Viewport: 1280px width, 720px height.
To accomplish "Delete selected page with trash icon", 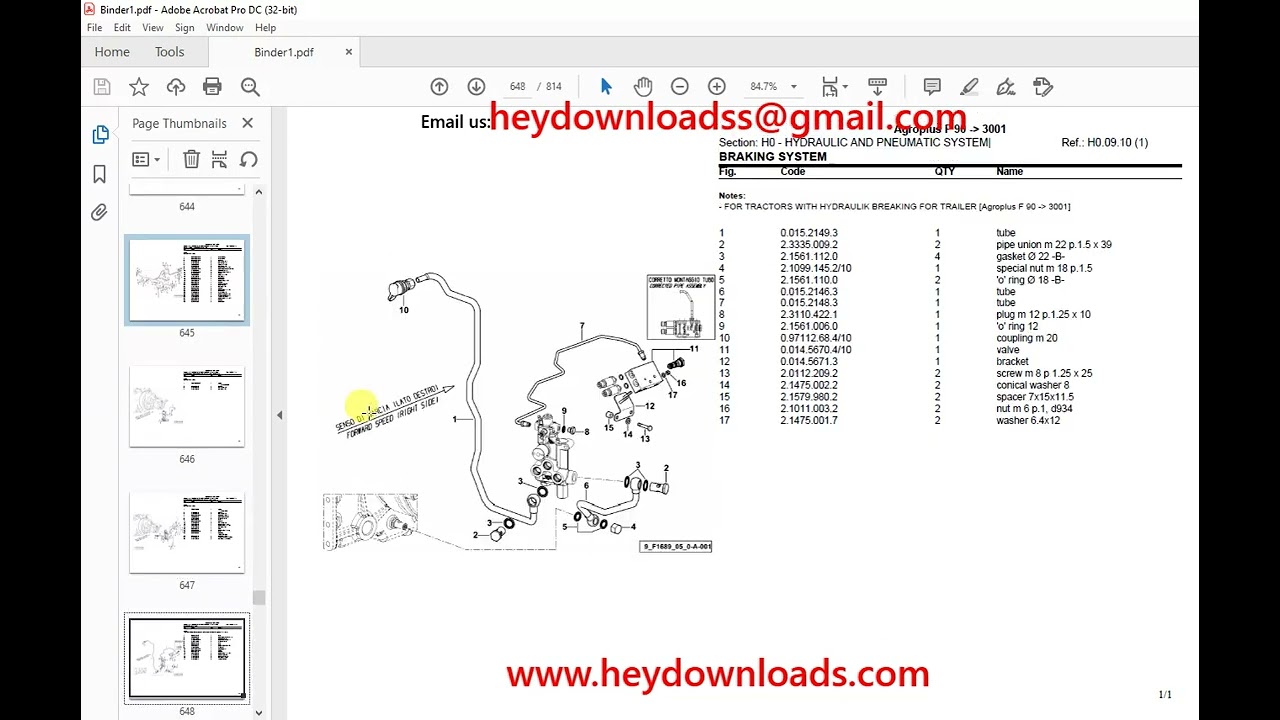I will 192,159.
